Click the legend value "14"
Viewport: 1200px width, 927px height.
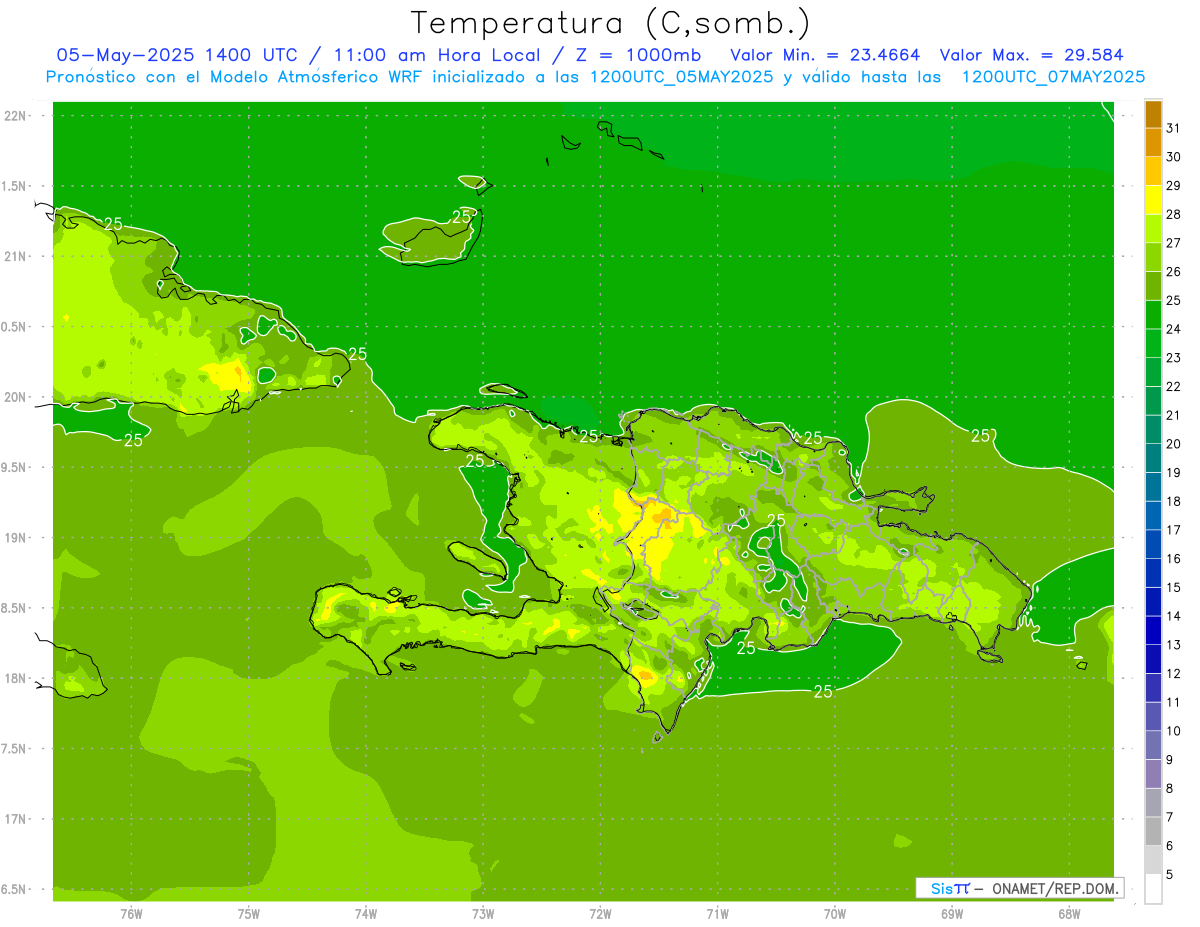[x=1173, y=616]
